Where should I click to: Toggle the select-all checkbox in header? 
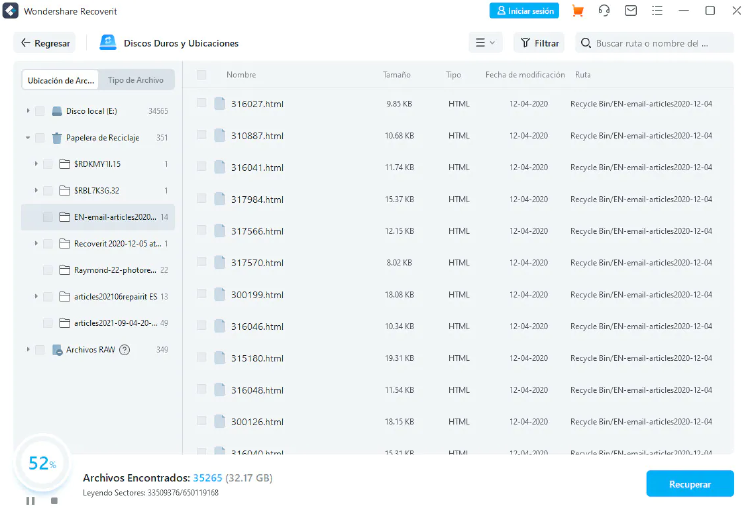click(202, 75)
